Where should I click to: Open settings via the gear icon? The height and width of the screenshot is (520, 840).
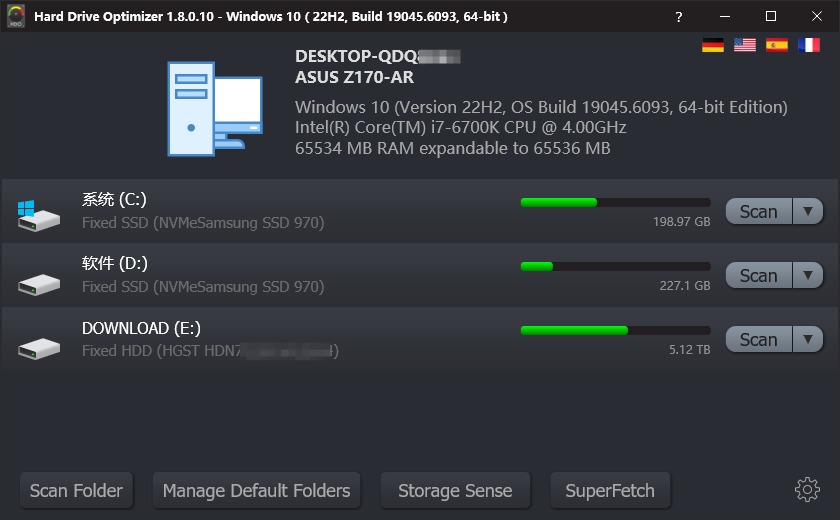pyautogui.click(x=807, y=489)
